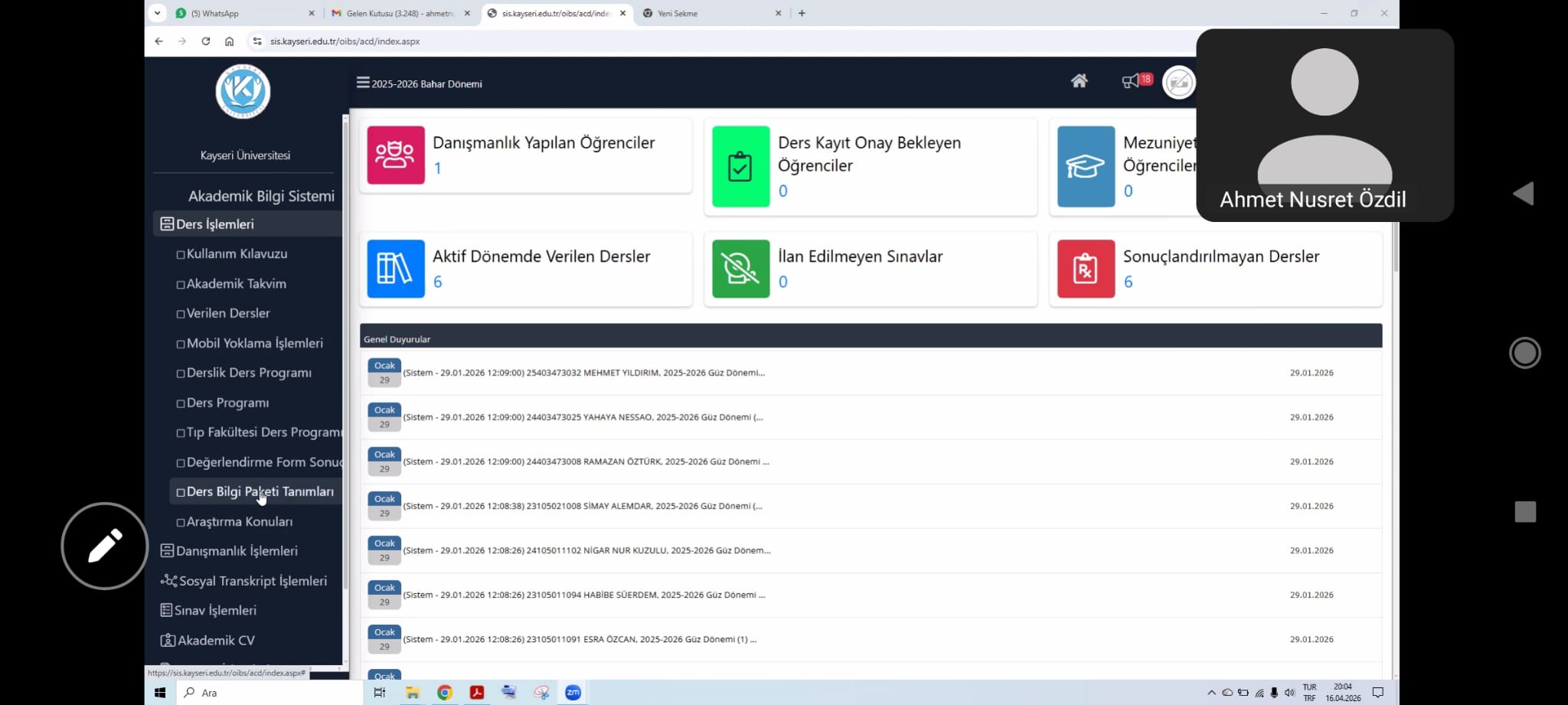
Task: Collapse the Ders İşlemleri menu section
Action: pyautogui.click(x=215, y=224)
